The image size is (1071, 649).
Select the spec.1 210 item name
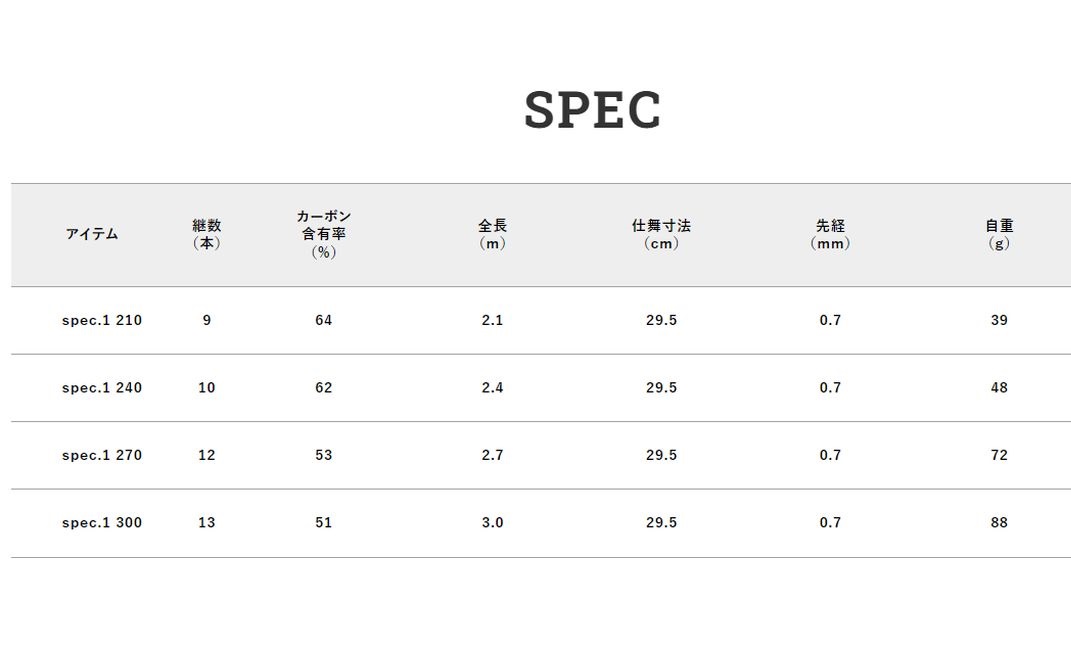pyautogui.click(x=102, y=320)
